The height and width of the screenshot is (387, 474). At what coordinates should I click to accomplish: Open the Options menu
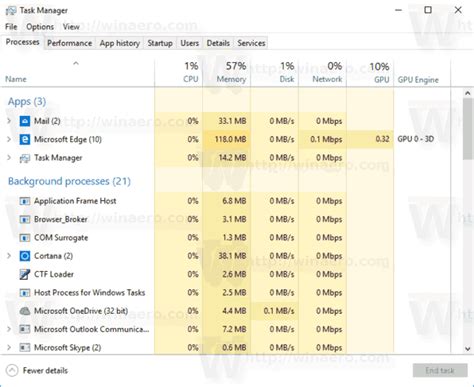(40, 27)
